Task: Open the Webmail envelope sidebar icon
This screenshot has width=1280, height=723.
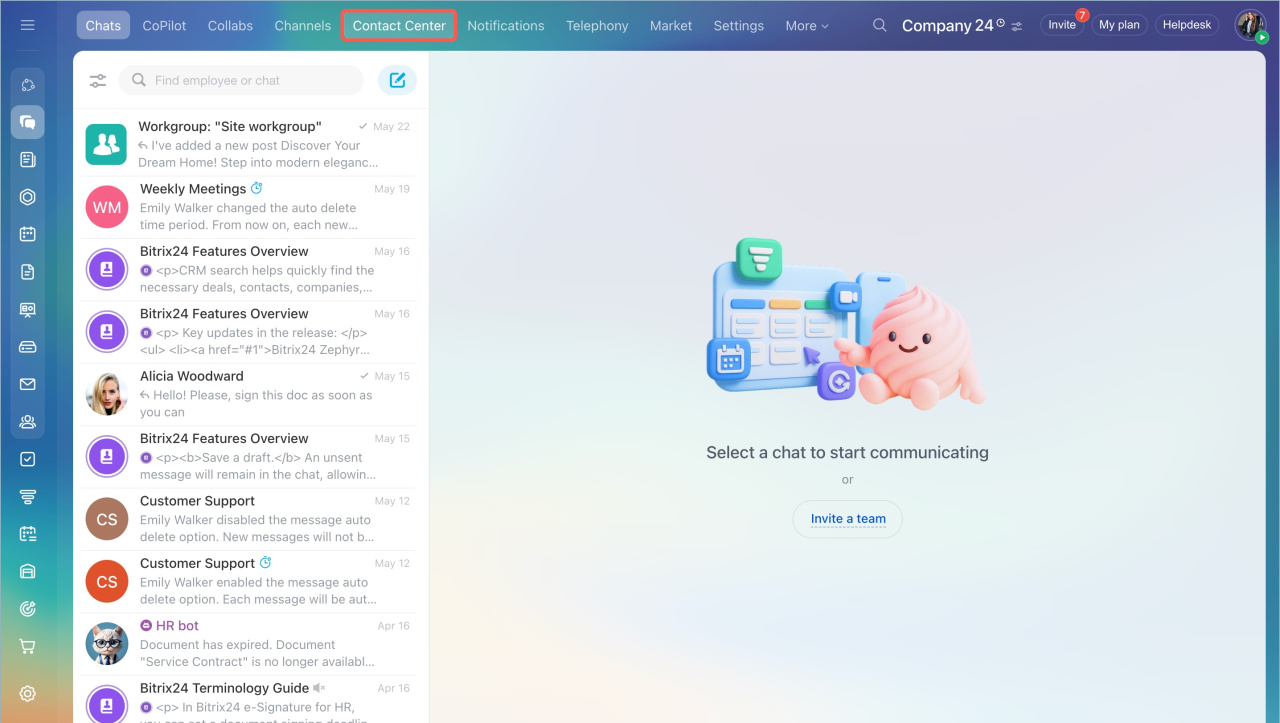Action: coord(28,384)
